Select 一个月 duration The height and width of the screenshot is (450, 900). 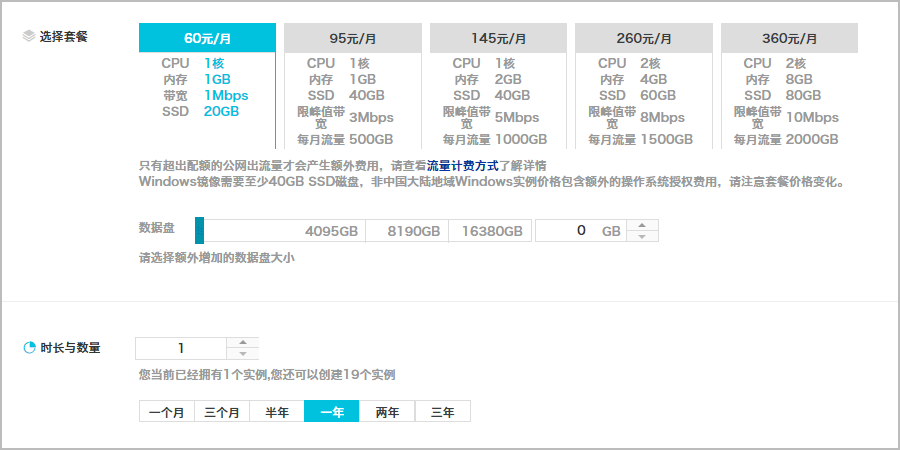coord(166,412)
